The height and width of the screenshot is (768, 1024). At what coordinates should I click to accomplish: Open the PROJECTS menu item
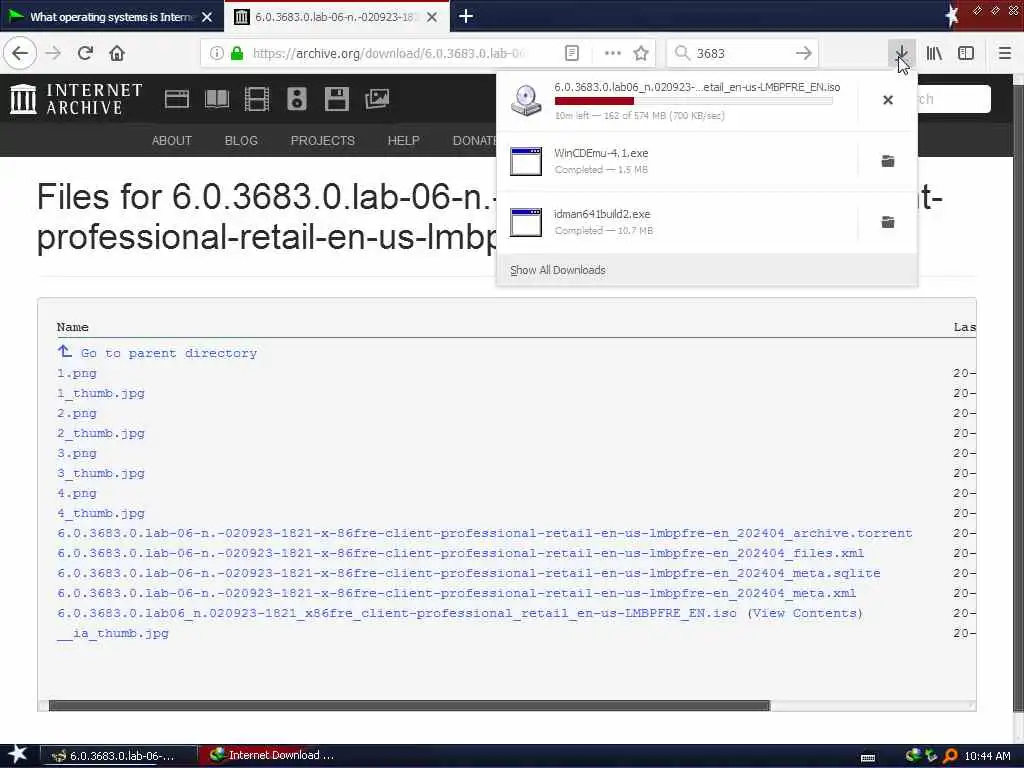pyautogui.click(x=323, y=140)
